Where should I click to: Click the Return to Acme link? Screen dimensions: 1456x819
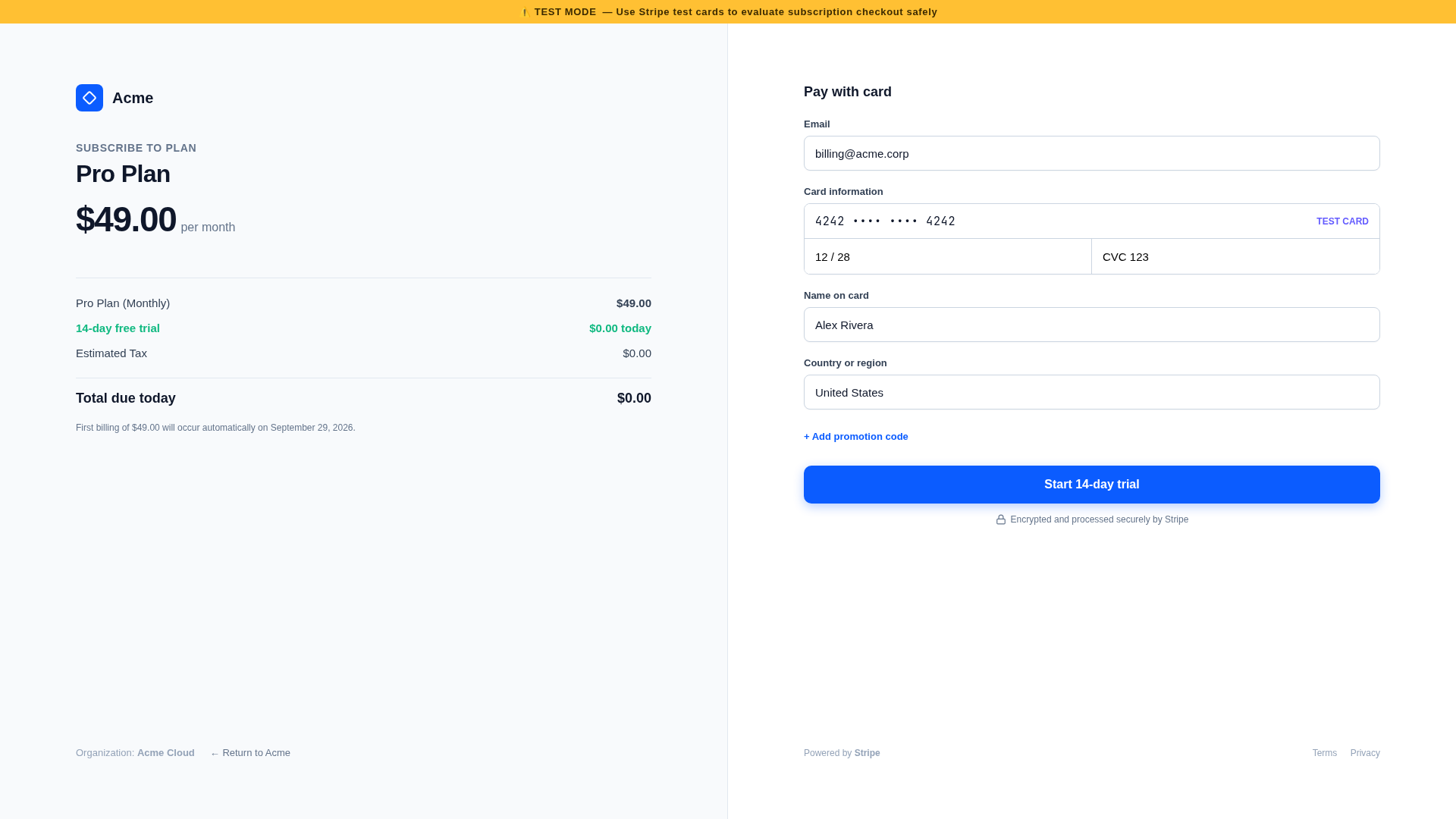pyautogui.click(x=250, y=753)
